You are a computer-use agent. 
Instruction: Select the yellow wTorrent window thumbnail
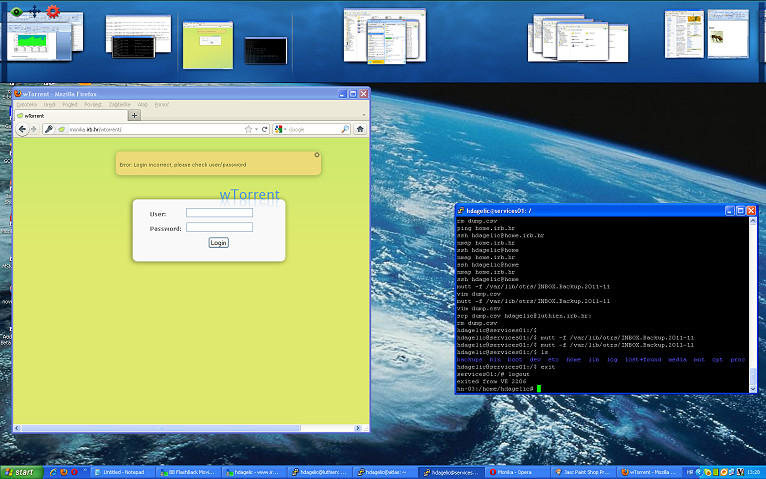208,45
